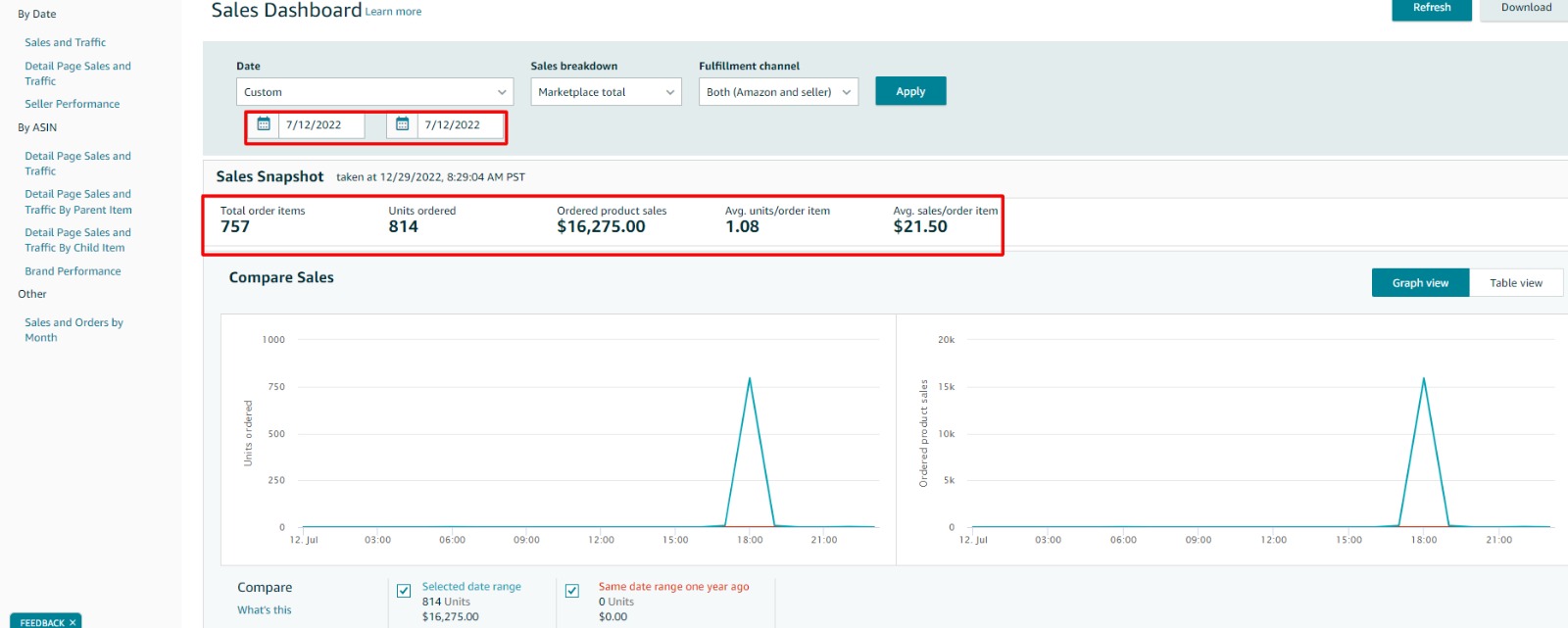Uncheck the Selected date range checkbox

coord(404,591)
